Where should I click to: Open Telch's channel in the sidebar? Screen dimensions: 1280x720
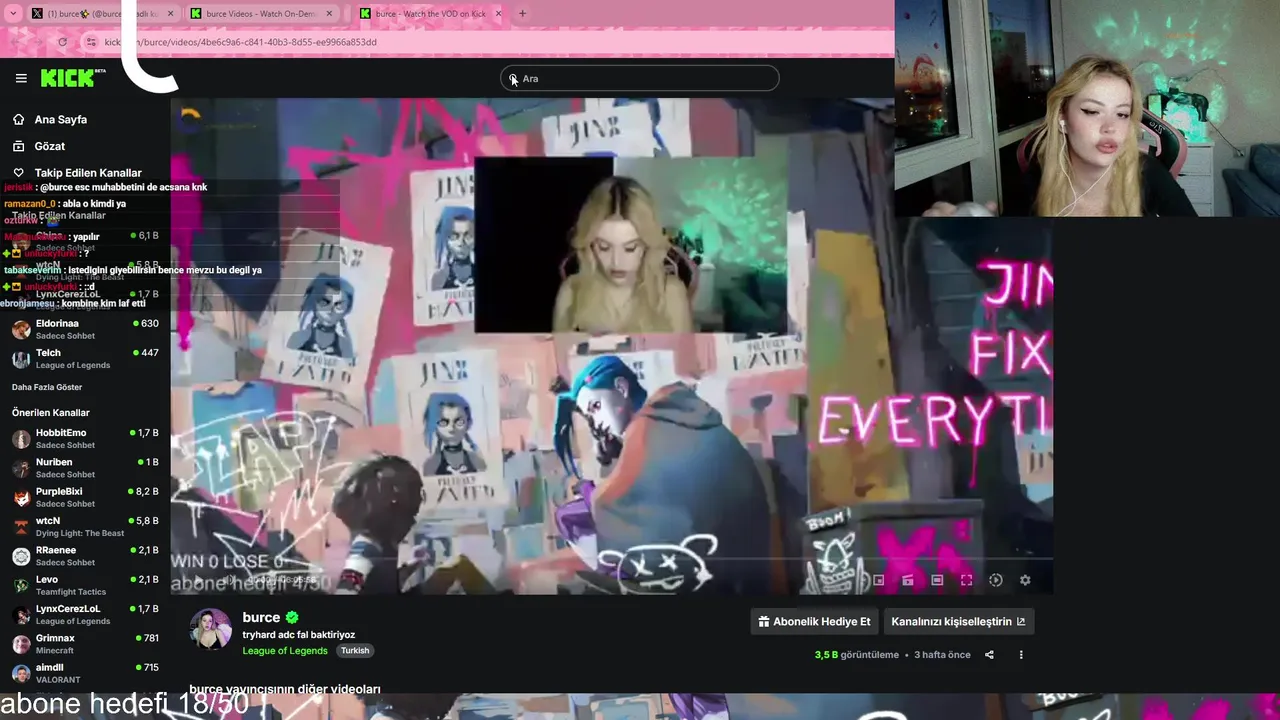pos(85,358)
